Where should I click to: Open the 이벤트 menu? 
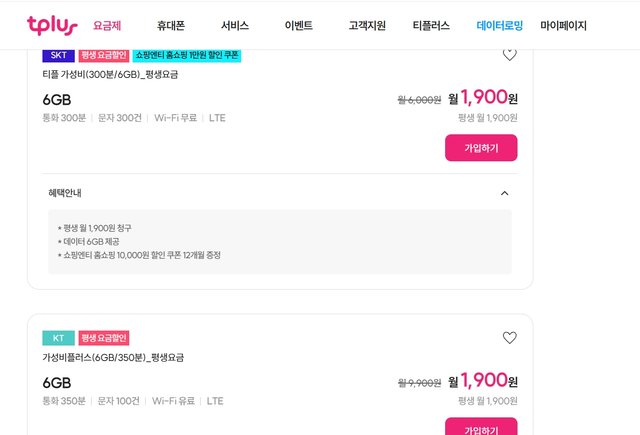299,26
